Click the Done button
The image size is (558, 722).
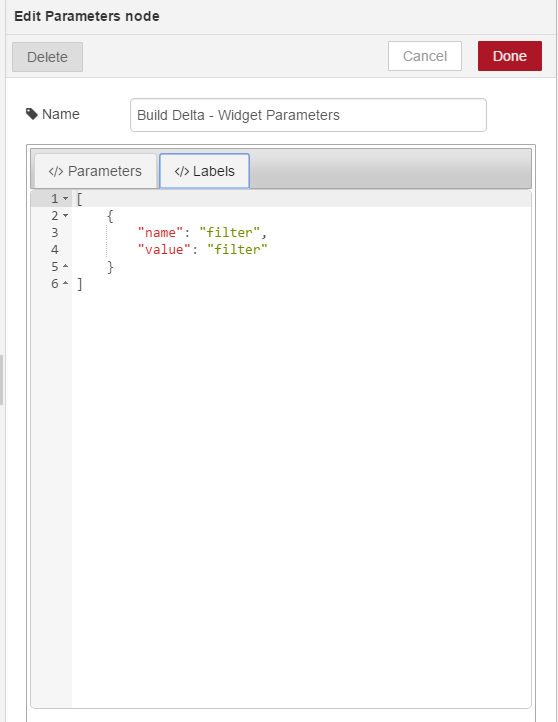pyautogui.click(x=510, y=56)
